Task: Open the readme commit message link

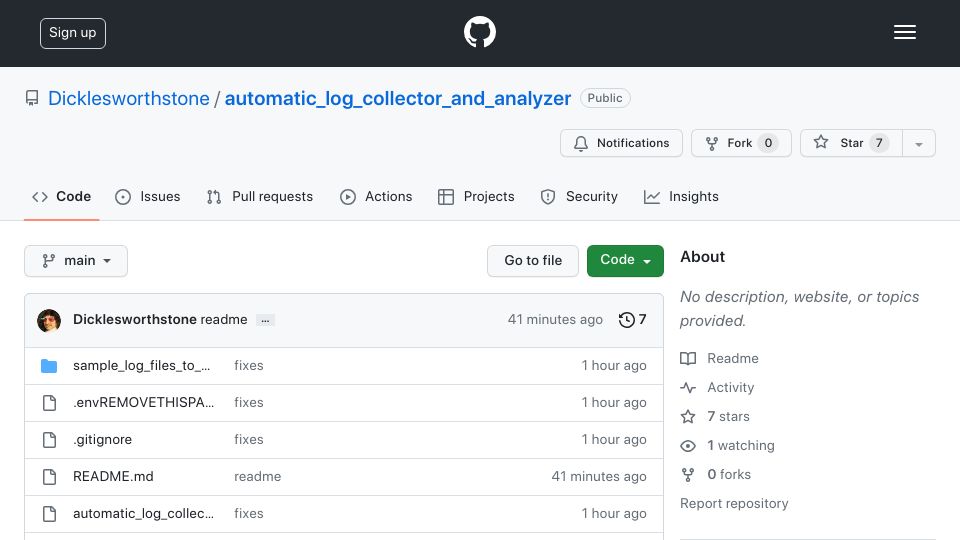Action: 223,320
